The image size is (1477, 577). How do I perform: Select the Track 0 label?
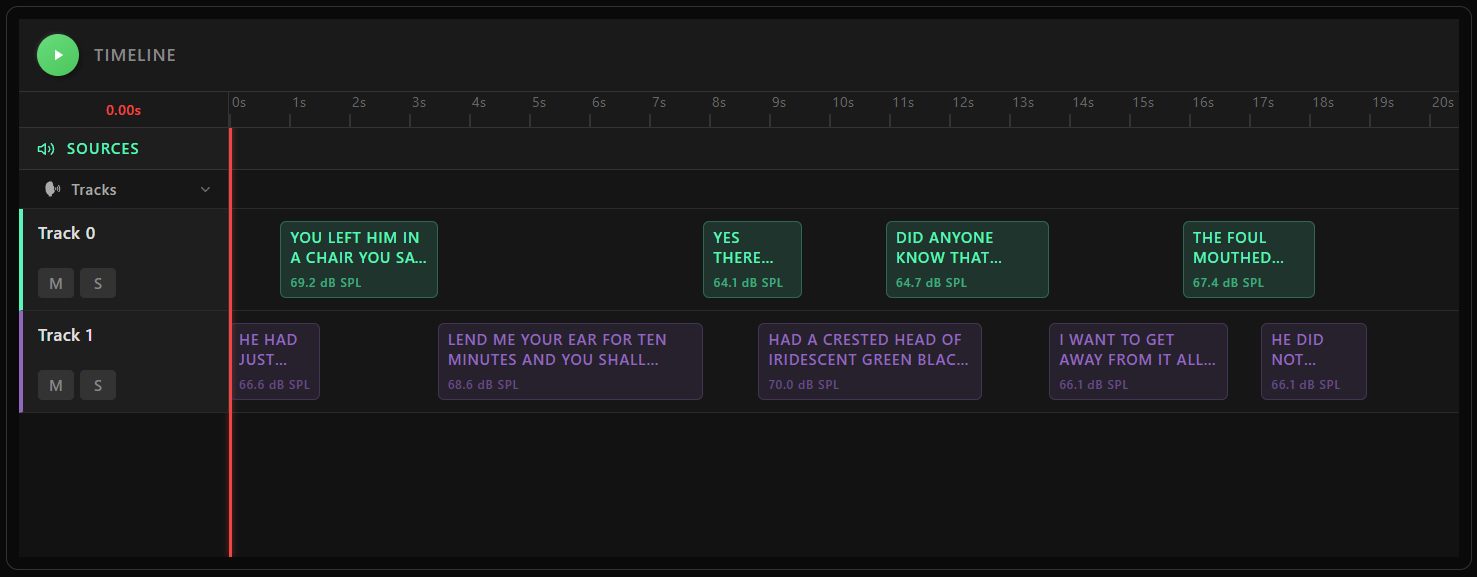pos(66,233)
